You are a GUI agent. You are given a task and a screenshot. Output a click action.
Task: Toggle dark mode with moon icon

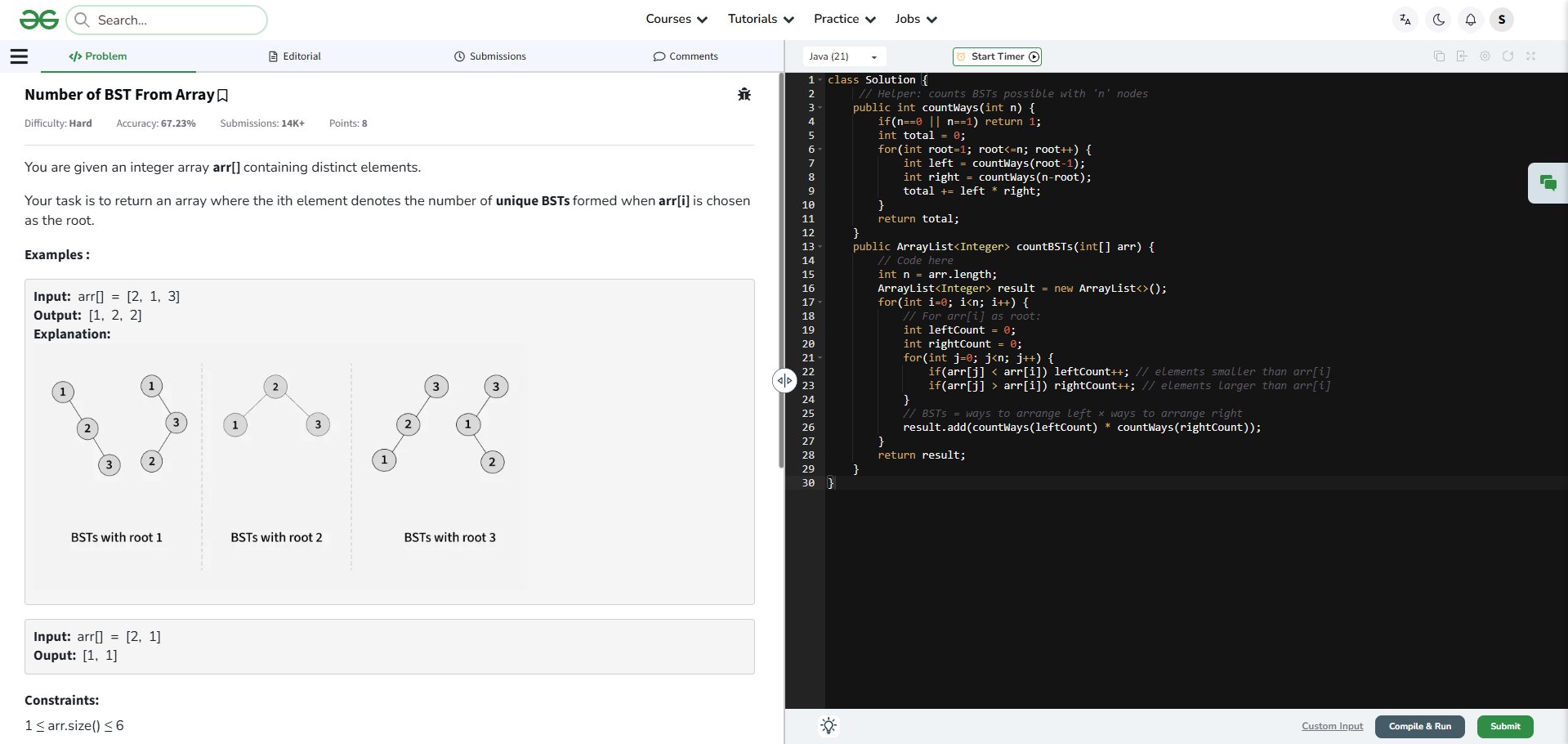1438,20
